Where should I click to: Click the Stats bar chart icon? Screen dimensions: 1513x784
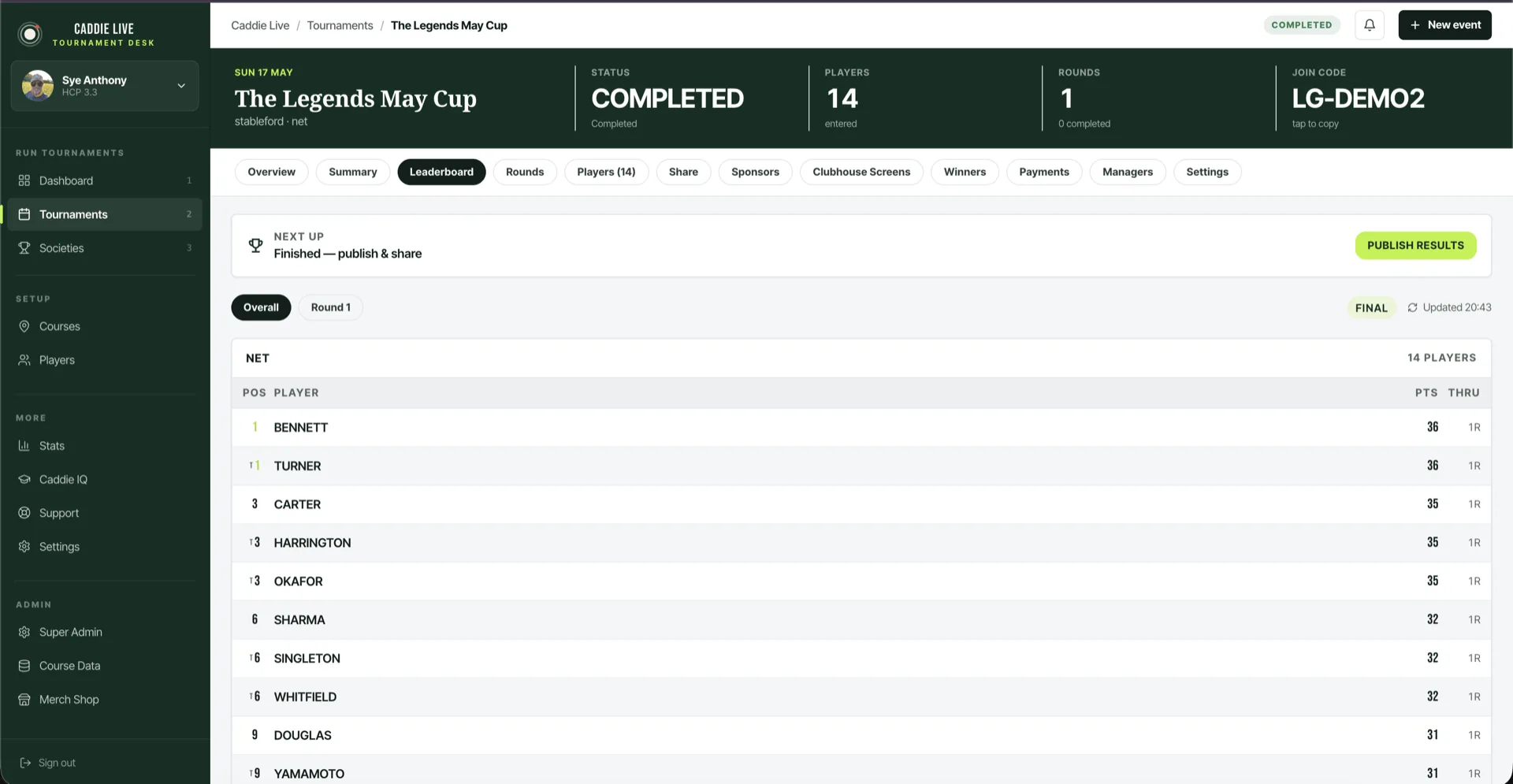coord(24,446)
